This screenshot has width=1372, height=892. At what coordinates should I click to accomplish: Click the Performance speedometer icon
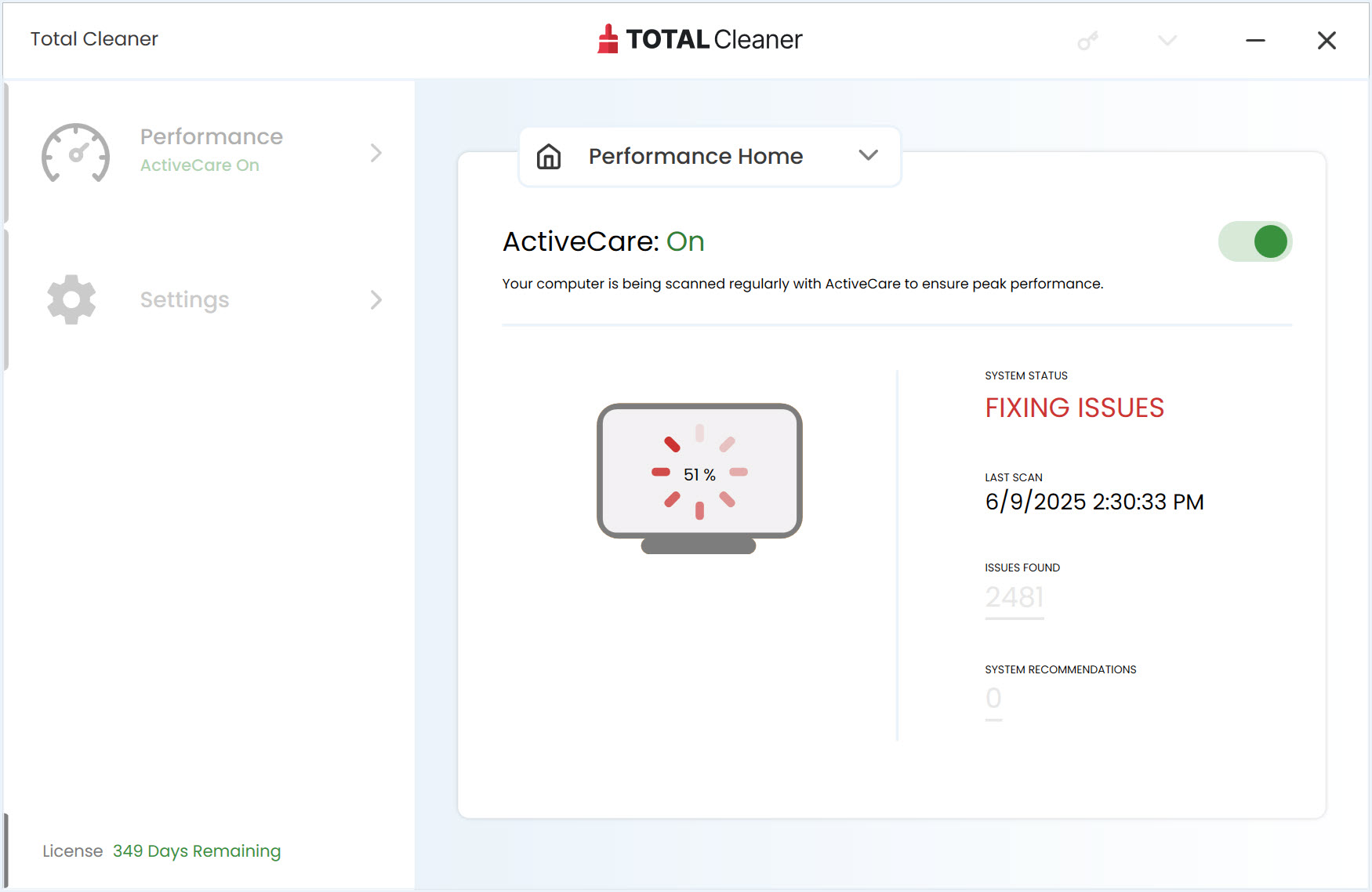pos(75,153)
